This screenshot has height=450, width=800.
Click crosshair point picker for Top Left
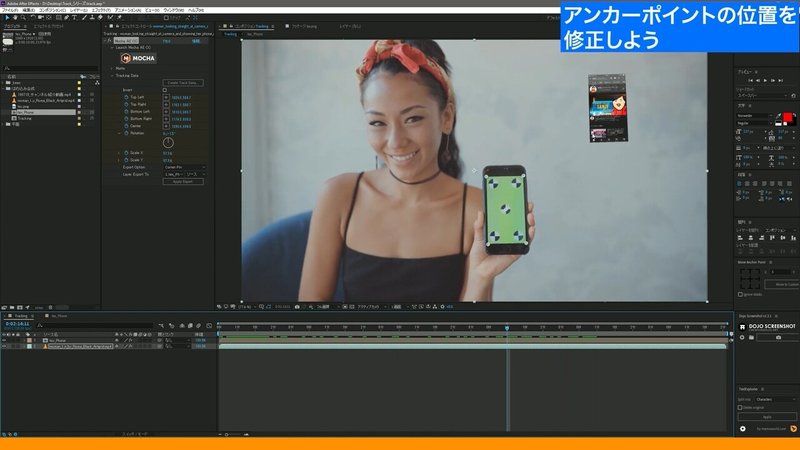[x=166, y=97]
